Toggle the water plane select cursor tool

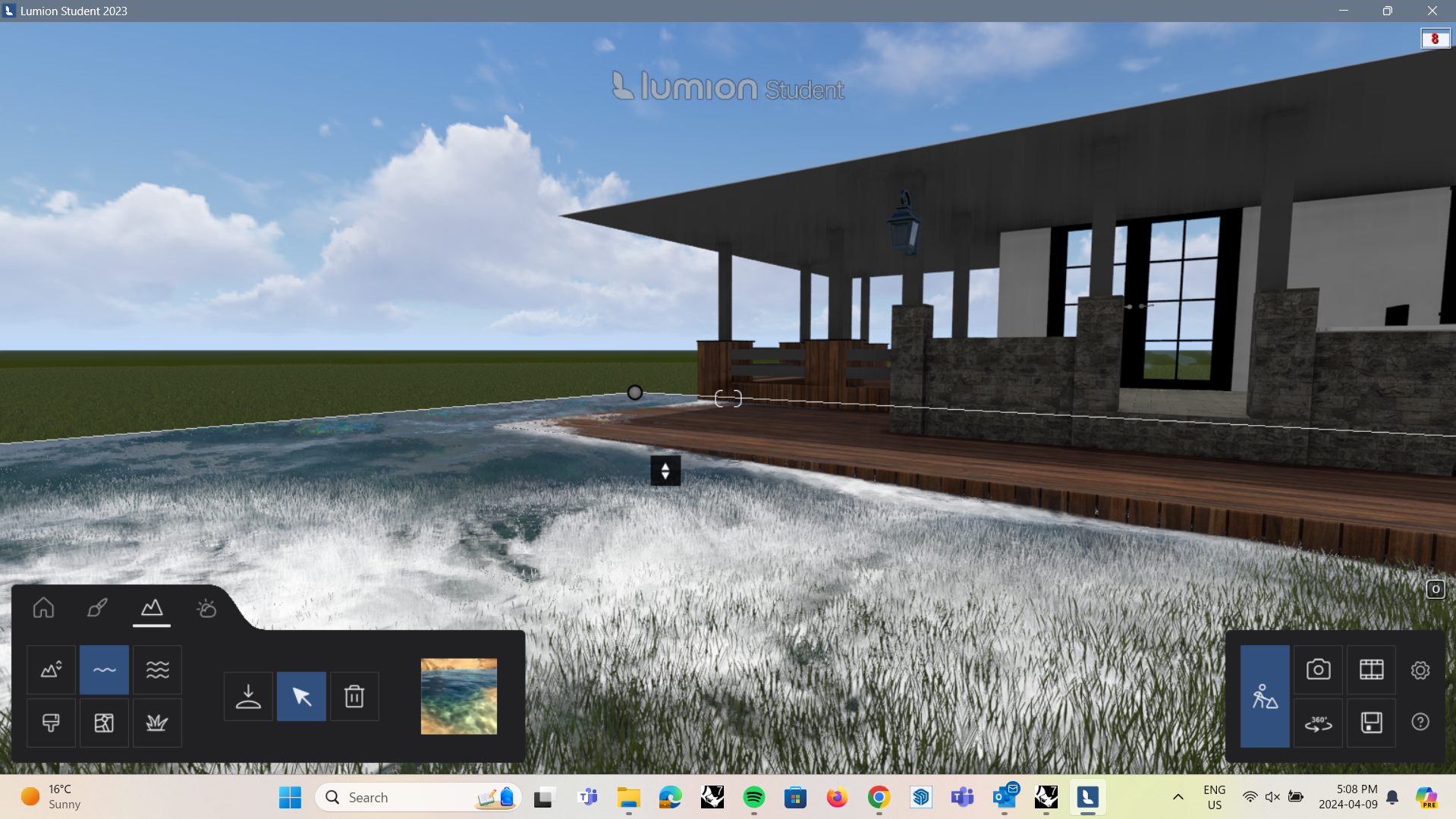pos(301,696)
